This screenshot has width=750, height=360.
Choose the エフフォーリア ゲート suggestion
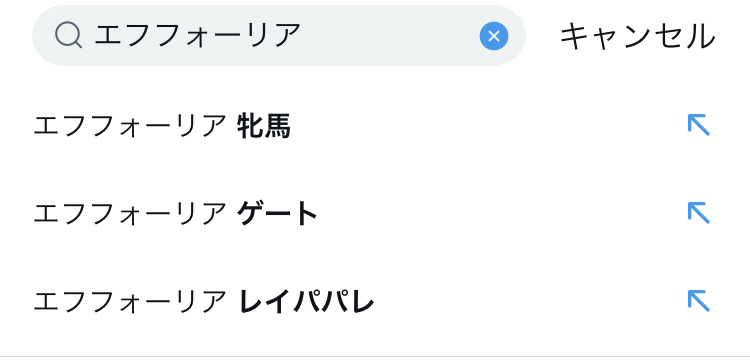[375, 214]
